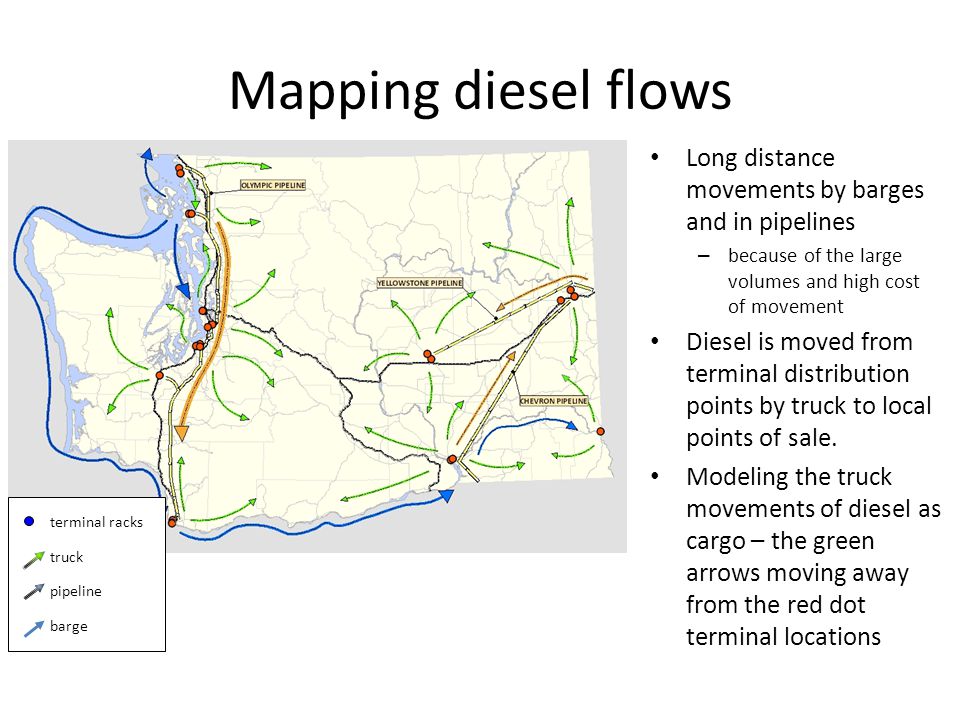
Task: Select the "CHEVRON PIPELINE" map label
Action: [x=554, y=400]
